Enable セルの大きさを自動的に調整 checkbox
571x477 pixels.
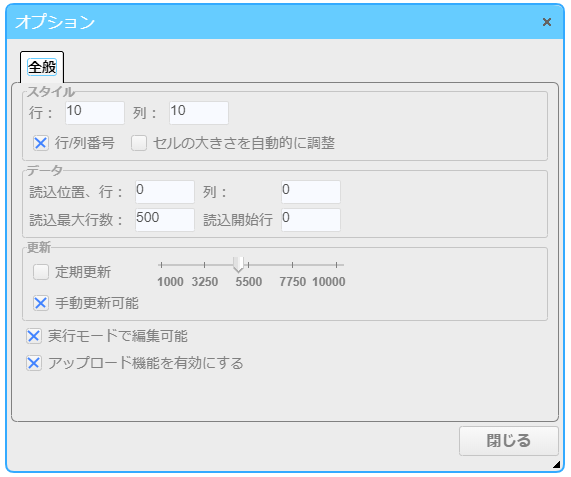click(x=139, y=143)
